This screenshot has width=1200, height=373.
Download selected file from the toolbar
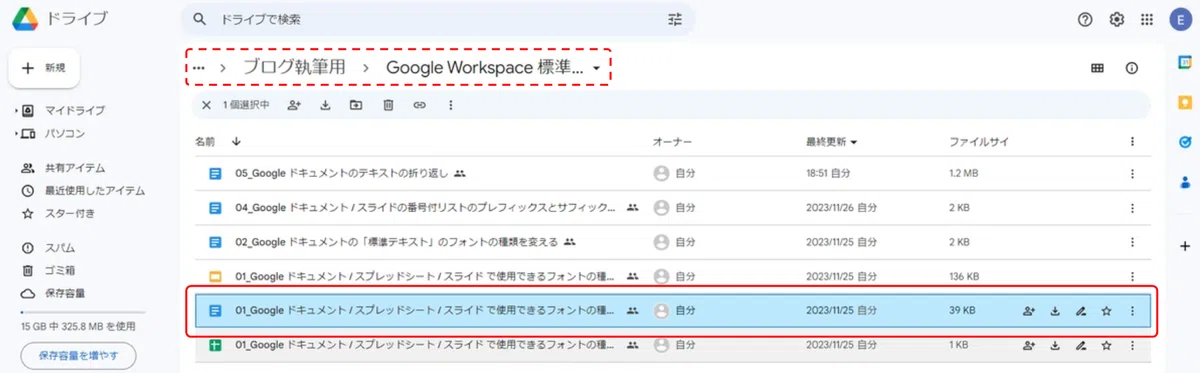click(x=325, y=105)
